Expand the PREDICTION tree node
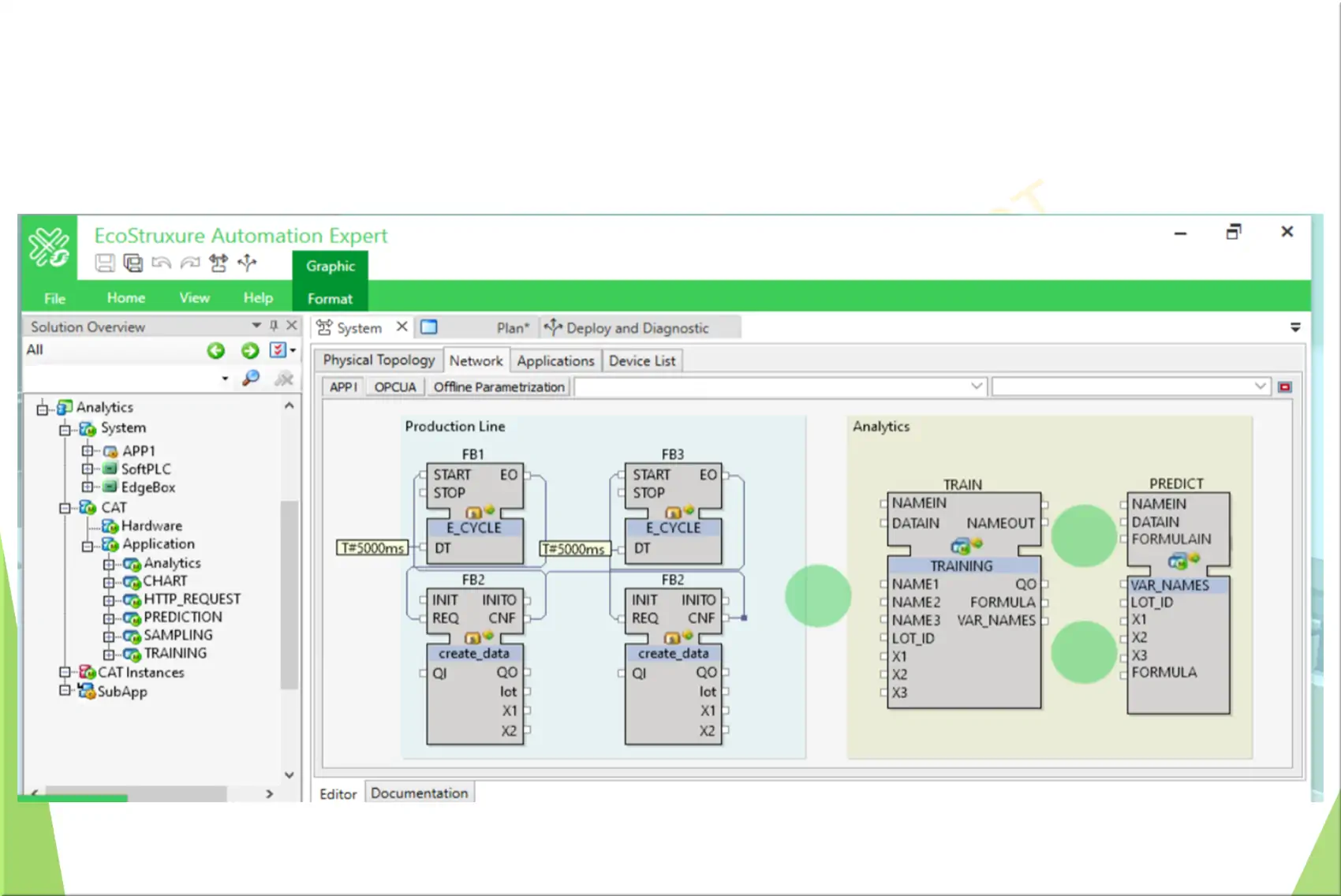 (109, 618)
